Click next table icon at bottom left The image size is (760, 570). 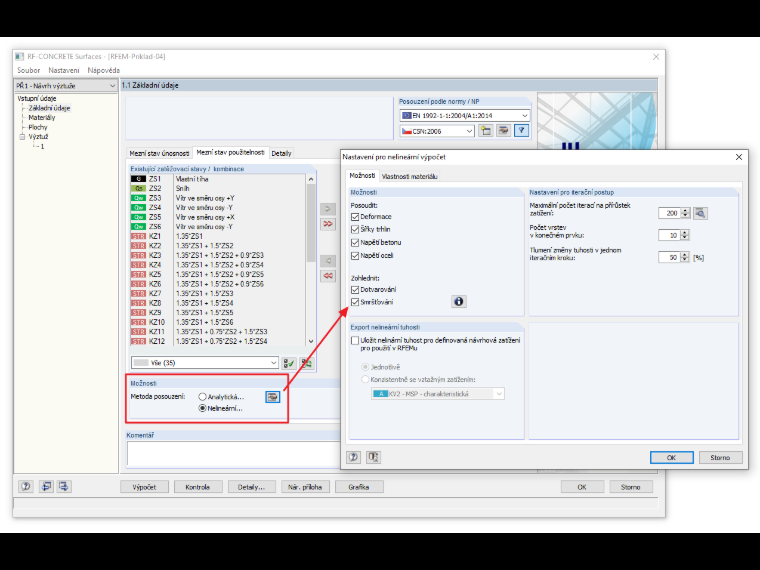(63, 486)
